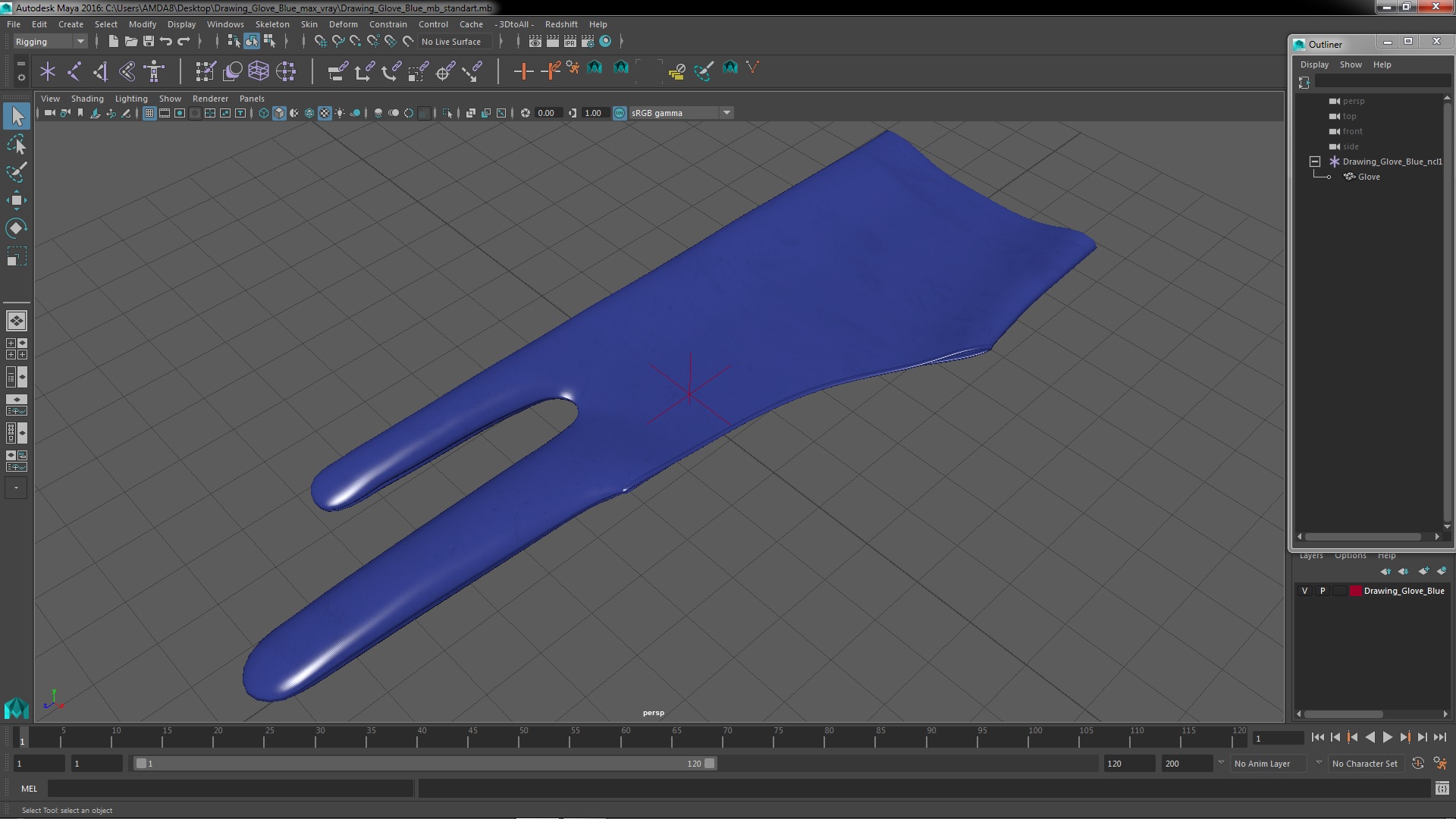Click play forwards button
Viewport: 1456px width, 819px height.
coord(1387,737)
